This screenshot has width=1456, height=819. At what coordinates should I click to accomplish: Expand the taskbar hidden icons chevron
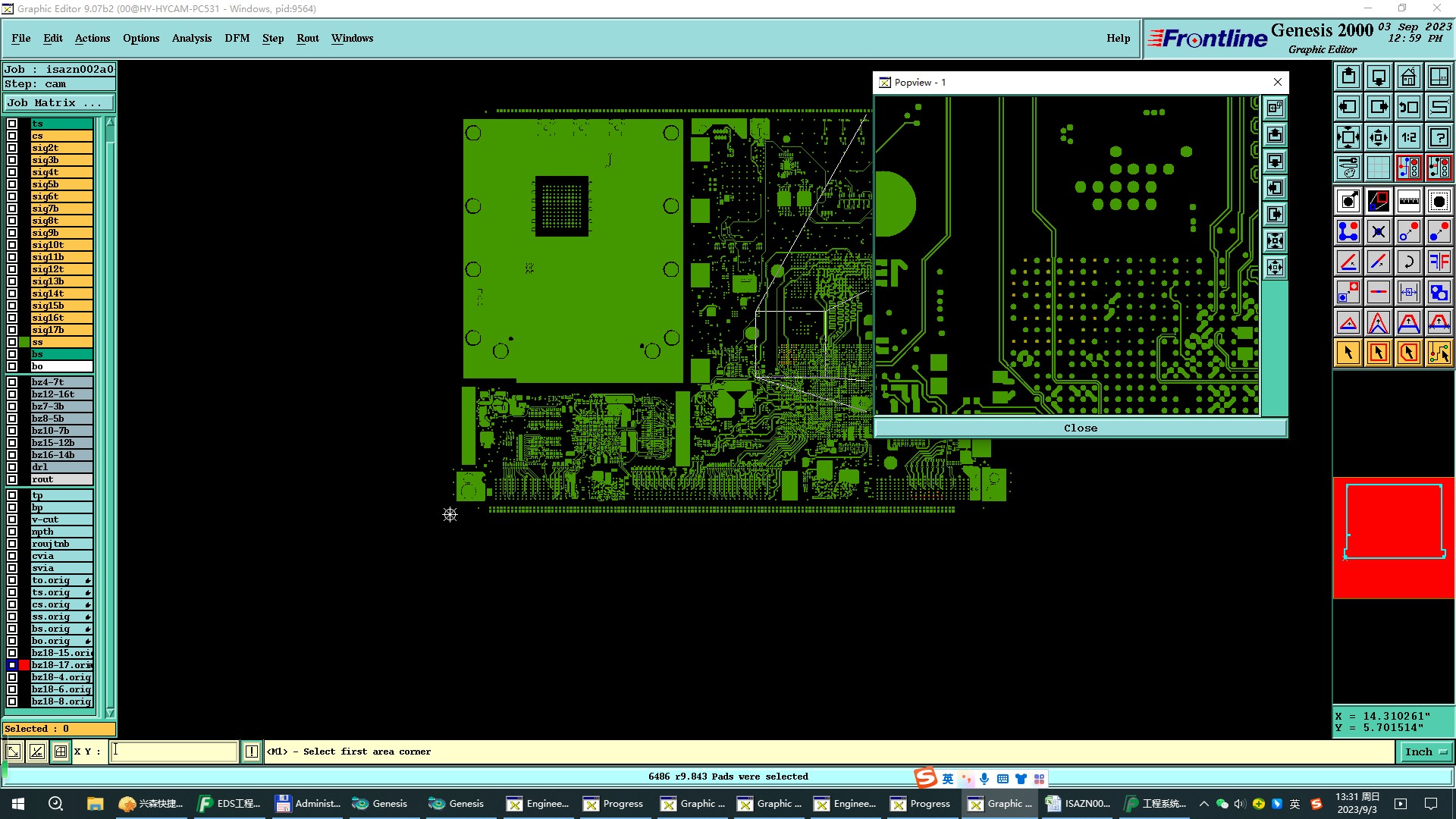pos(1203,804)
